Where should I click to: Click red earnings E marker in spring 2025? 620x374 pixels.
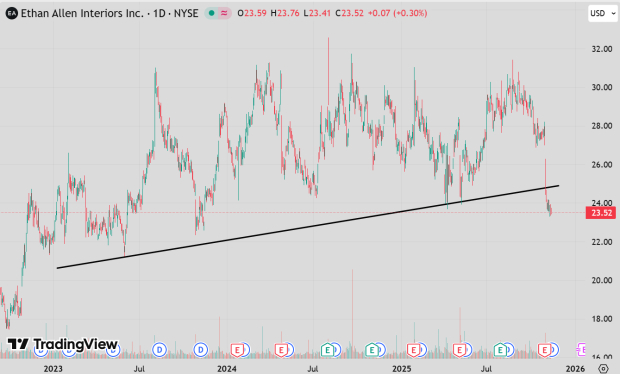pyautogui.click(x=459, y=350)
